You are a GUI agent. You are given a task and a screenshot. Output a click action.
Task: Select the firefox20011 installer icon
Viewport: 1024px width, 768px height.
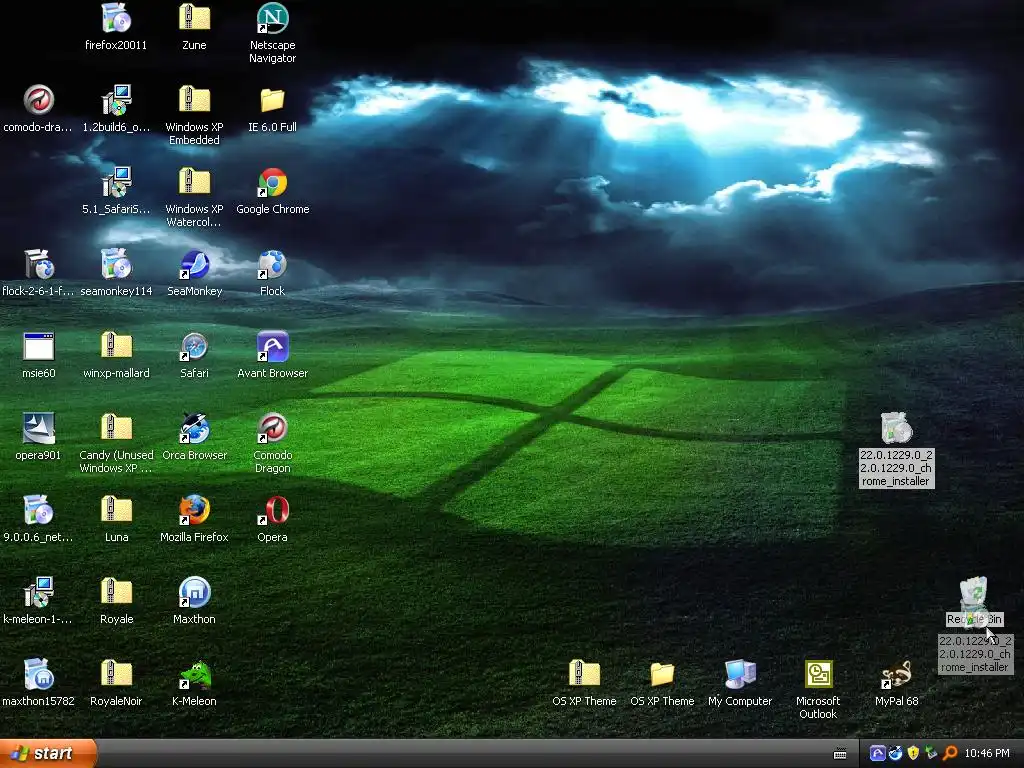[x=116, y=19]
